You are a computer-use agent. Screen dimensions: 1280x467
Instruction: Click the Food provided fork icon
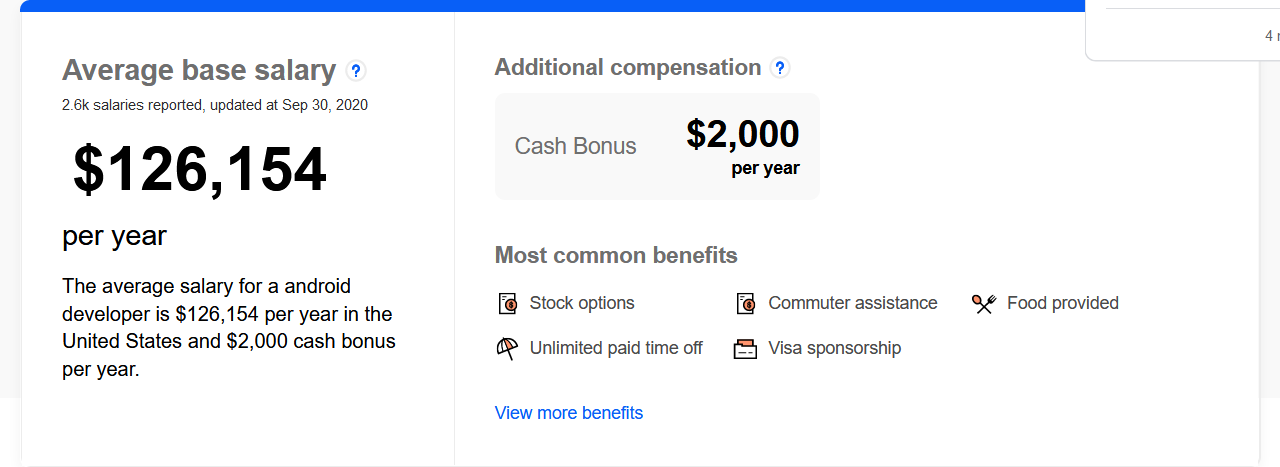click(984, 304)
